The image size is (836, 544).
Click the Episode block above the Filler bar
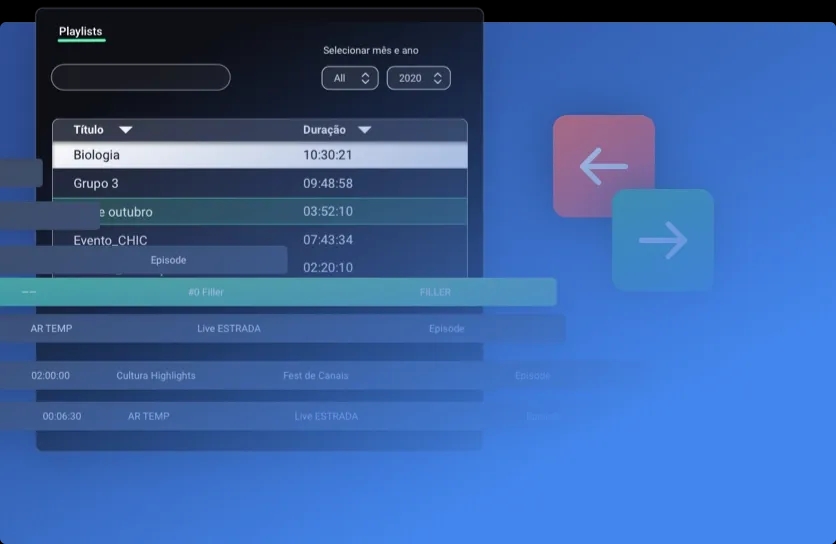(168, 260)
